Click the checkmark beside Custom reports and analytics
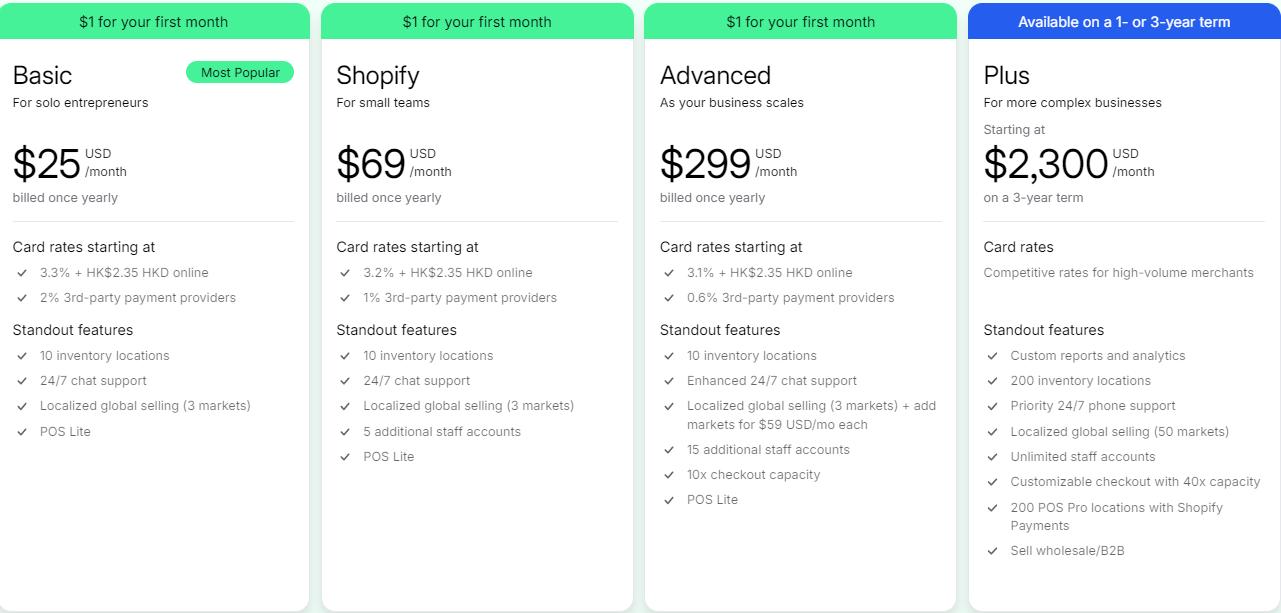Image resolution: width=1281 pixels, height=613 pixels. pyautogui.click(x=993, y=355)
